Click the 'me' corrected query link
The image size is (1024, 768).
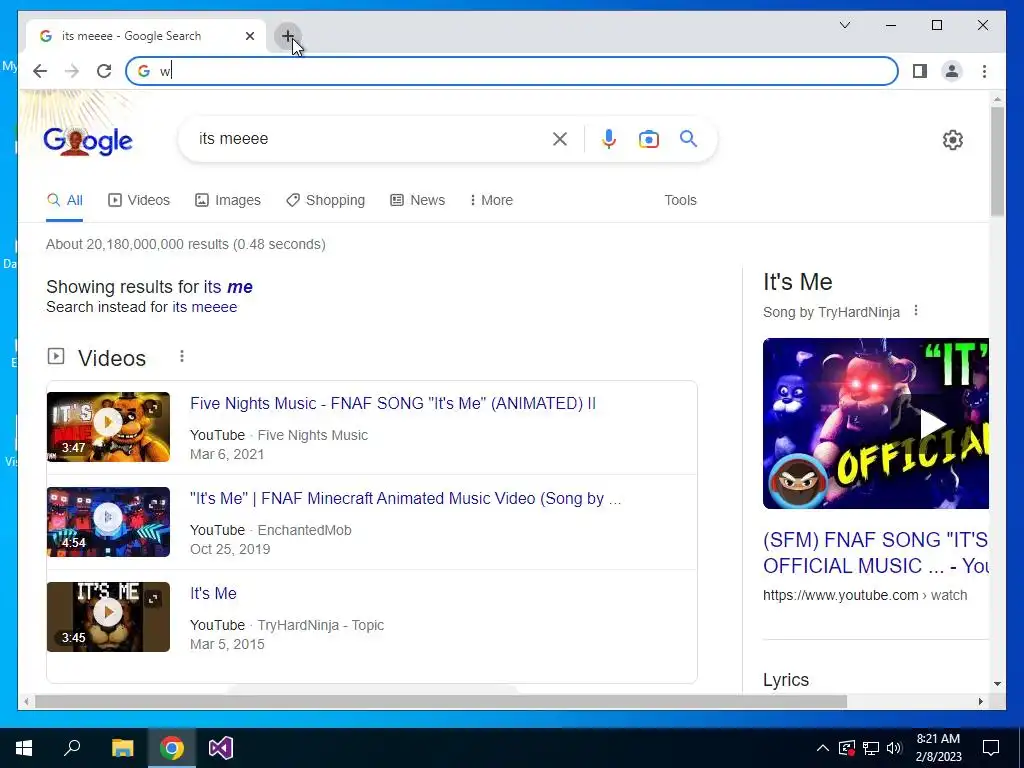pyautogui.click(x=240, y=287)
